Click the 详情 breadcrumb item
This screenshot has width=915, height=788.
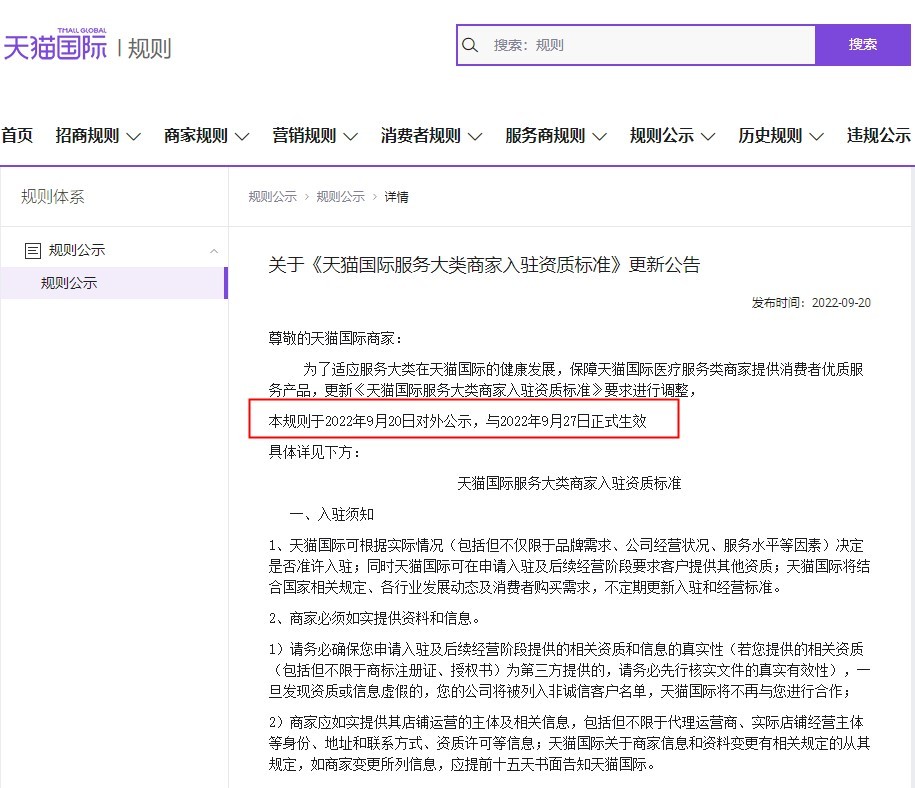pyautogui.click(x=396, y=197)
